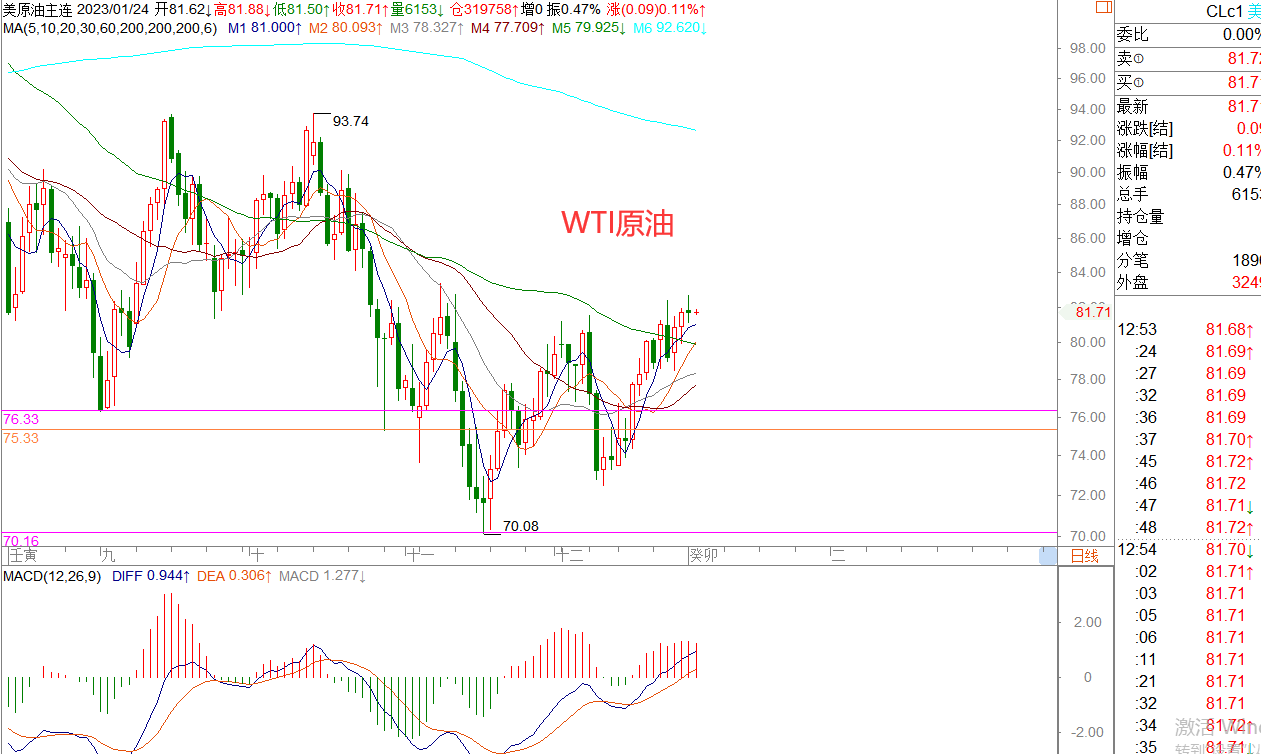Select the DIFF 0.944 value
The height and width of the screenshot is (754, 1261).
(149, 576)
